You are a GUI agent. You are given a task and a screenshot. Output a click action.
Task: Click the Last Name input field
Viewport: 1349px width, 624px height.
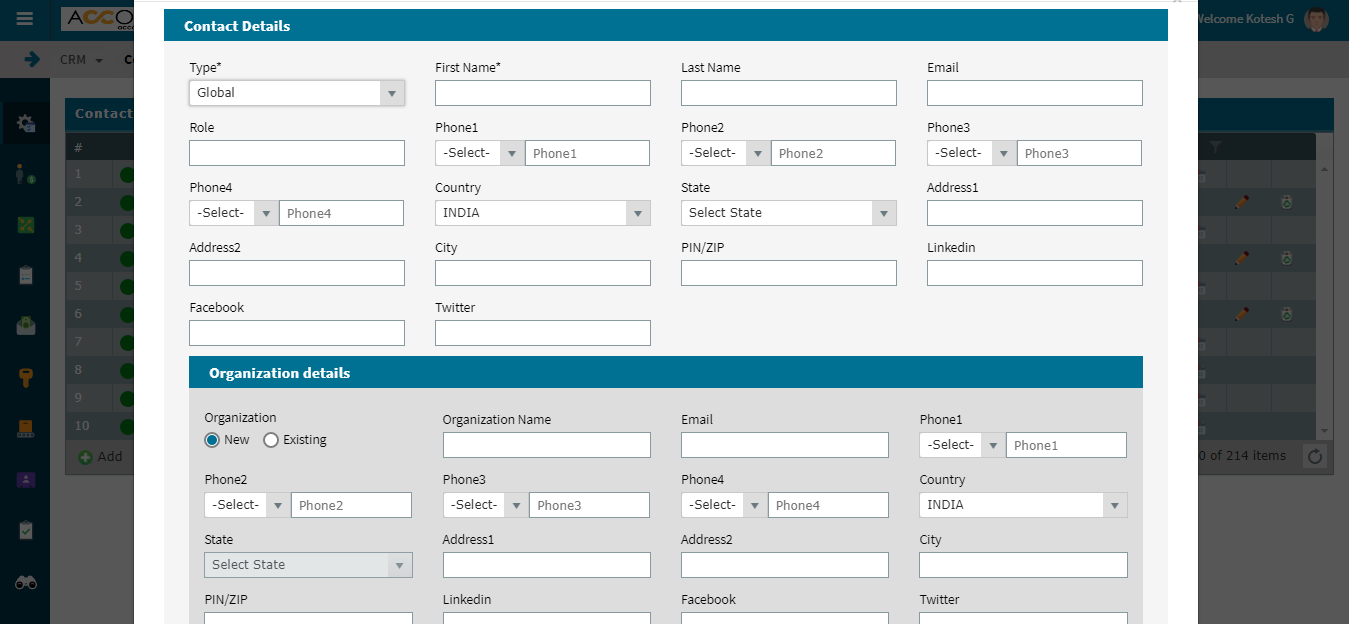pos(789,93)
